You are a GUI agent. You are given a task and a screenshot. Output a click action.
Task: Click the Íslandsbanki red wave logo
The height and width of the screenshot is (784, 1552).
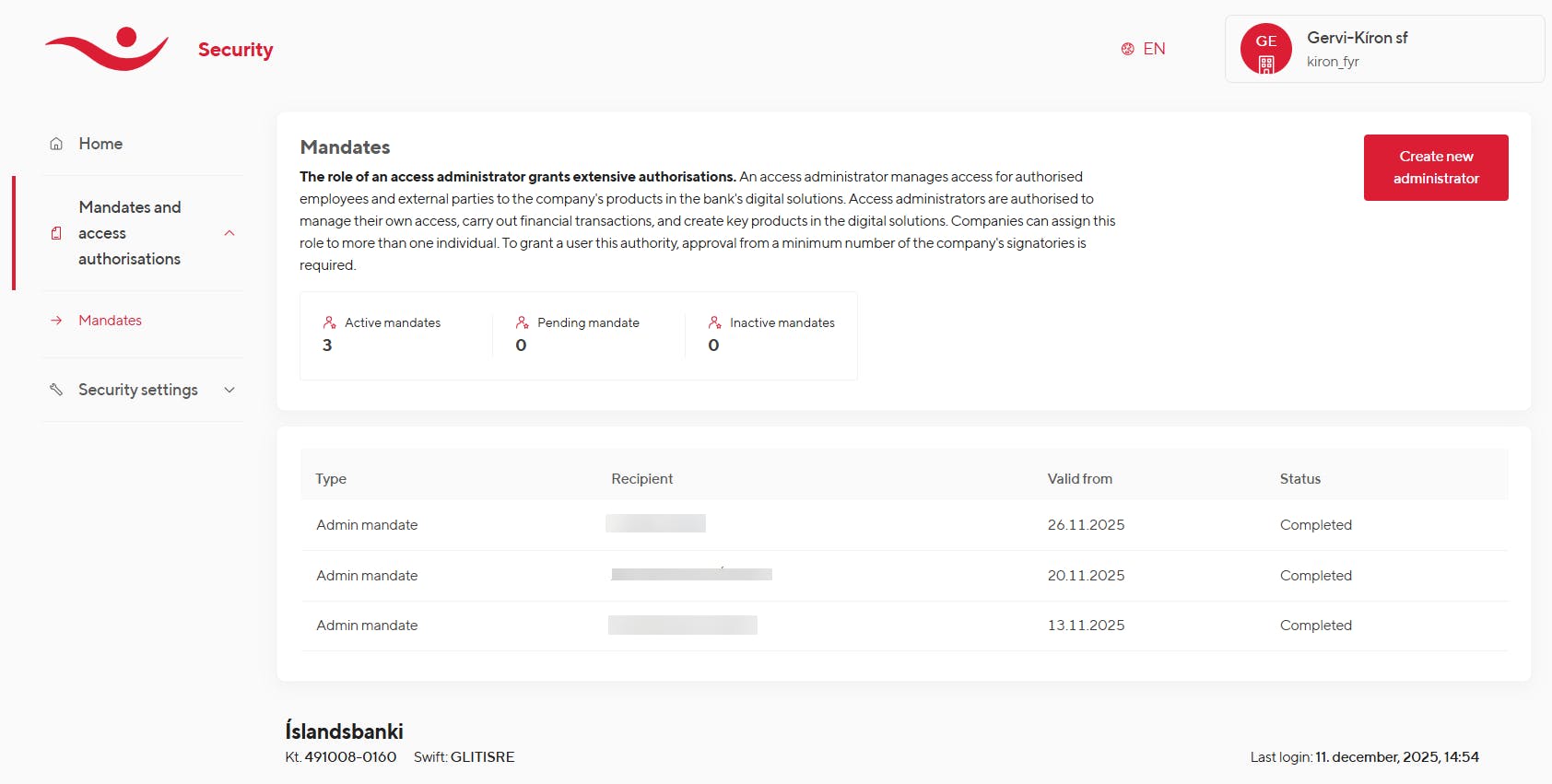coord(107,49)
